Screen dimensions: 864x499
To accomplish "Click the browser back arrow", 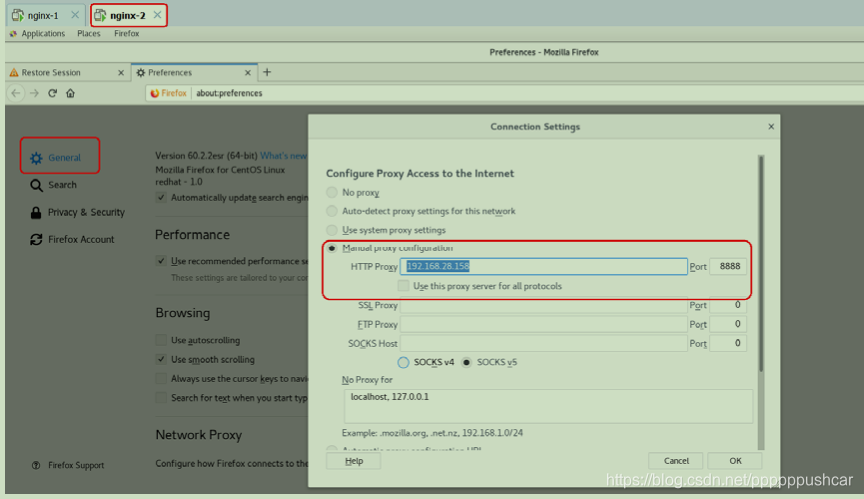I will coord(16,93).
